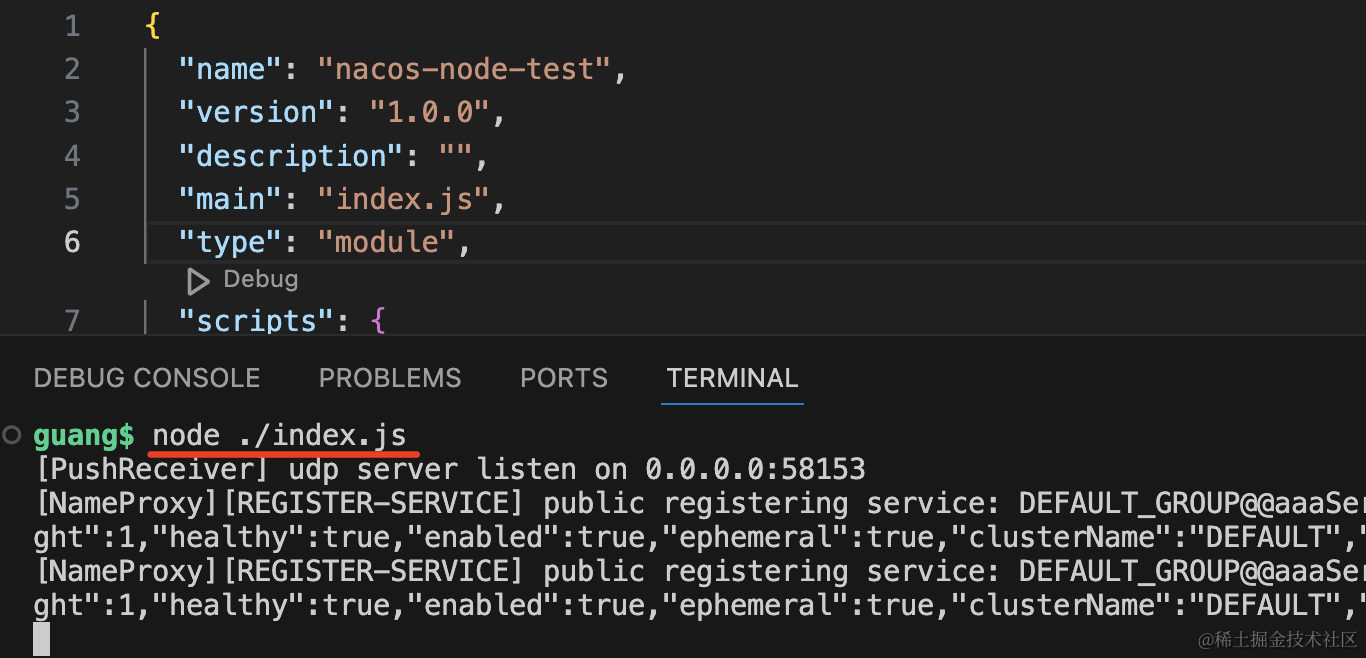
Task: Select line 6 via its line number
Action: coord(72,242)
